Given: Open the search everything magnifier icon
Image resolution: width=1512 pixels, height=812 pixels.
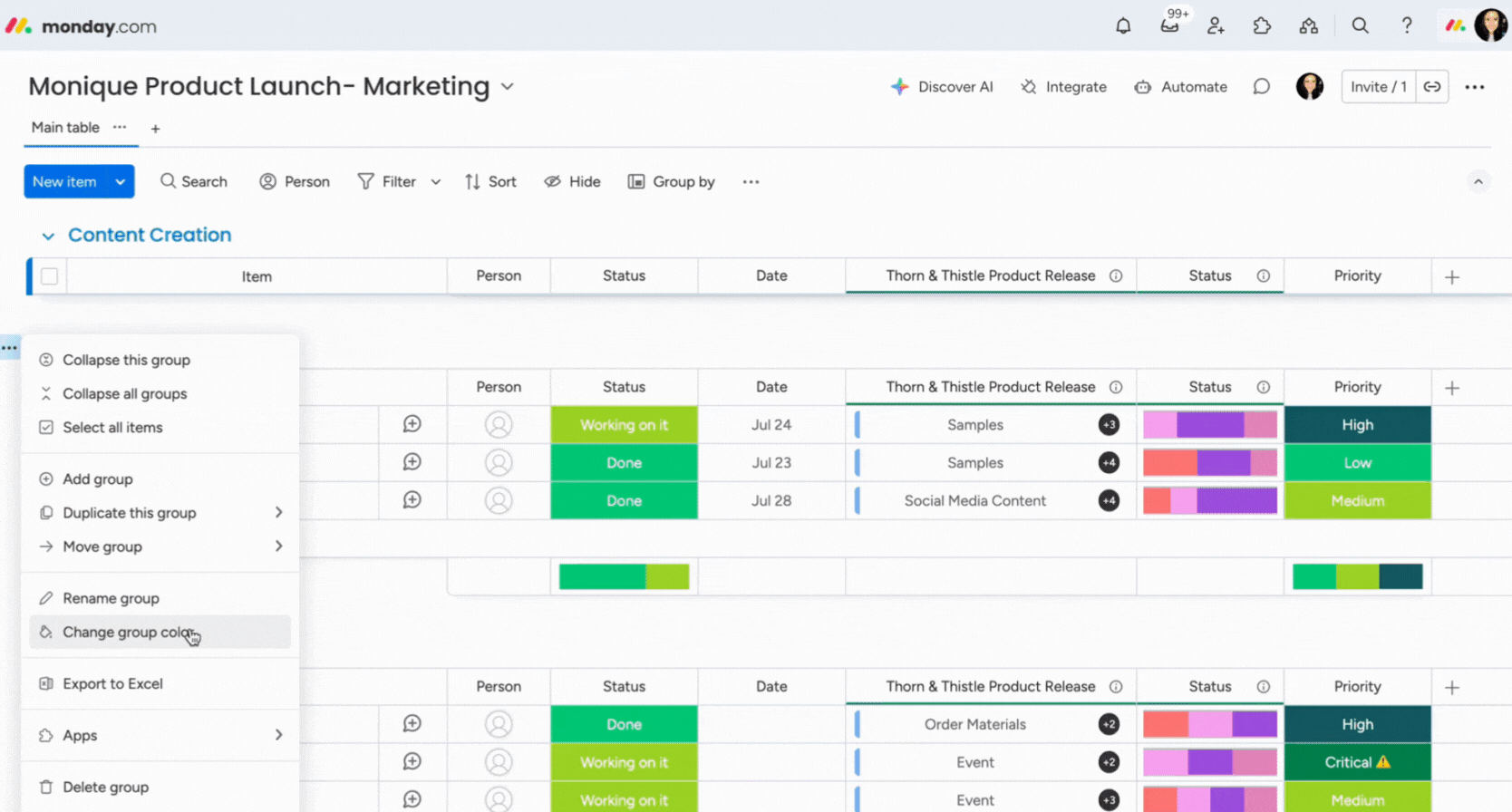Looking at the screenshot, I should tap(1360, 26).
